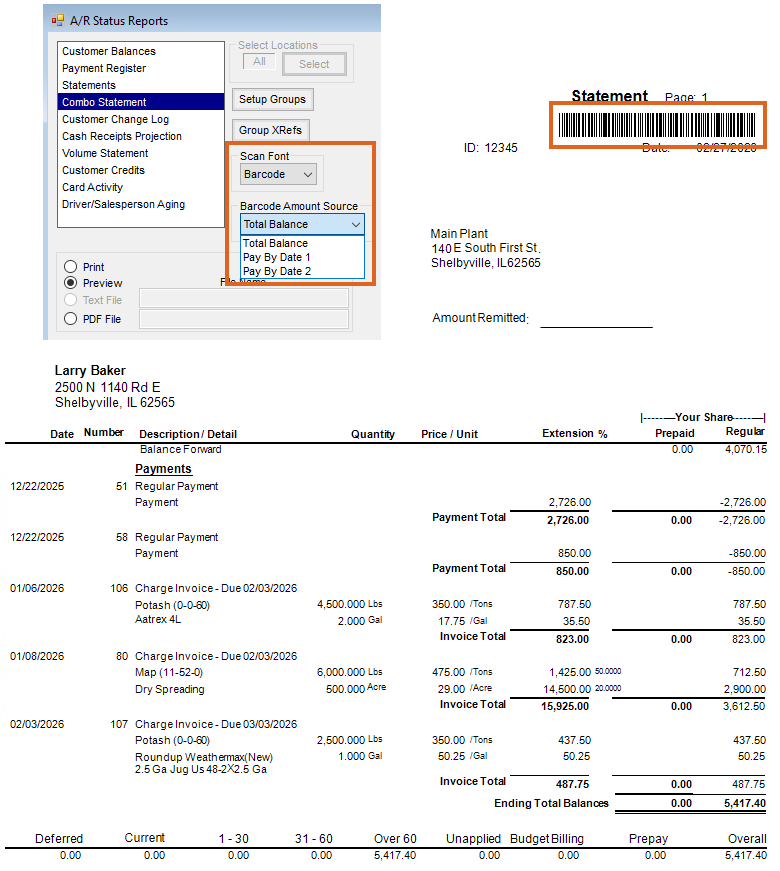Select the Preview radio button

(x=71, y=283)
